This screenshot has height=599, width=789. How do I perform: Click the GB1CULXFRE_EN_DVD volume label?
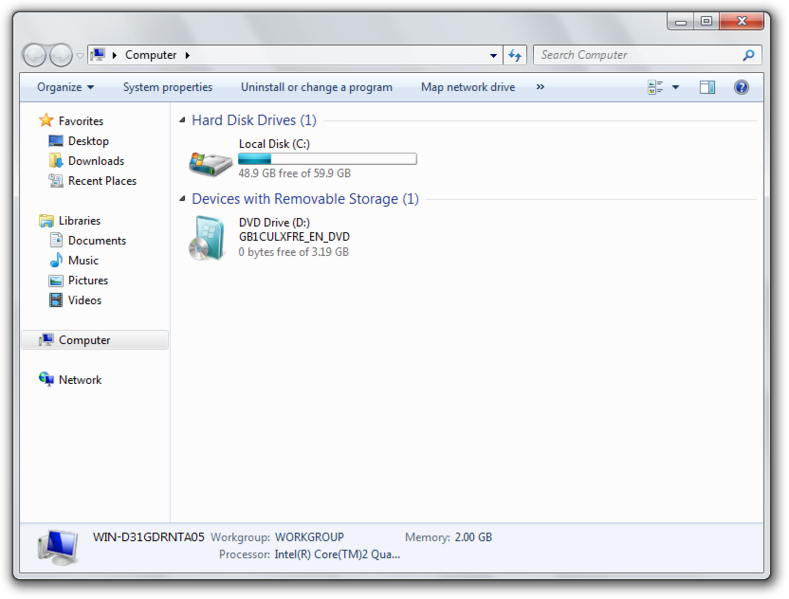(294, 237)
